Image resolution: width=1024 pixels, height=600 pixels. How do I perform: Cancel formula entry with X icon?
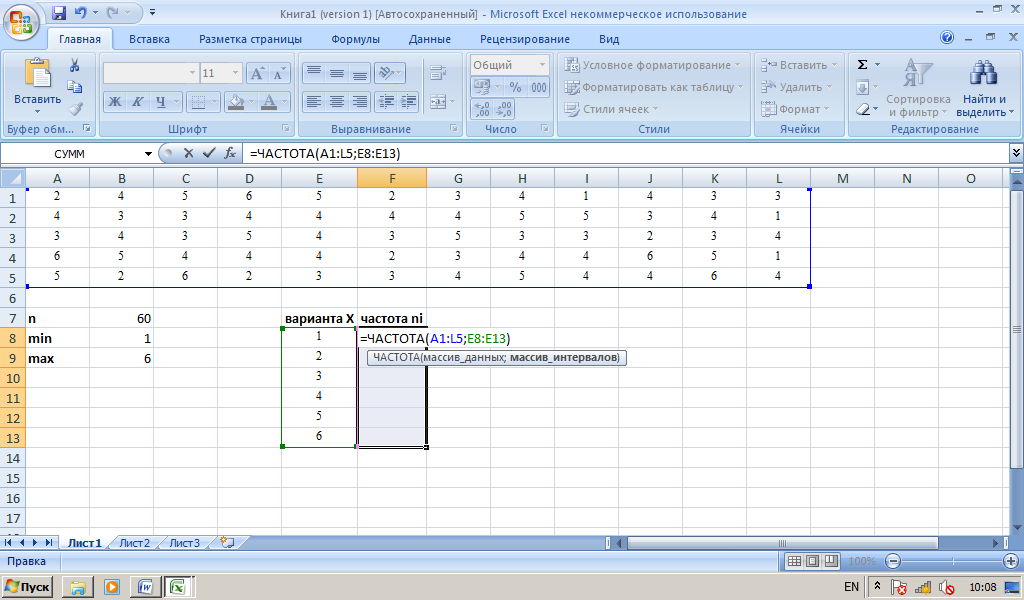pos(189,153)
